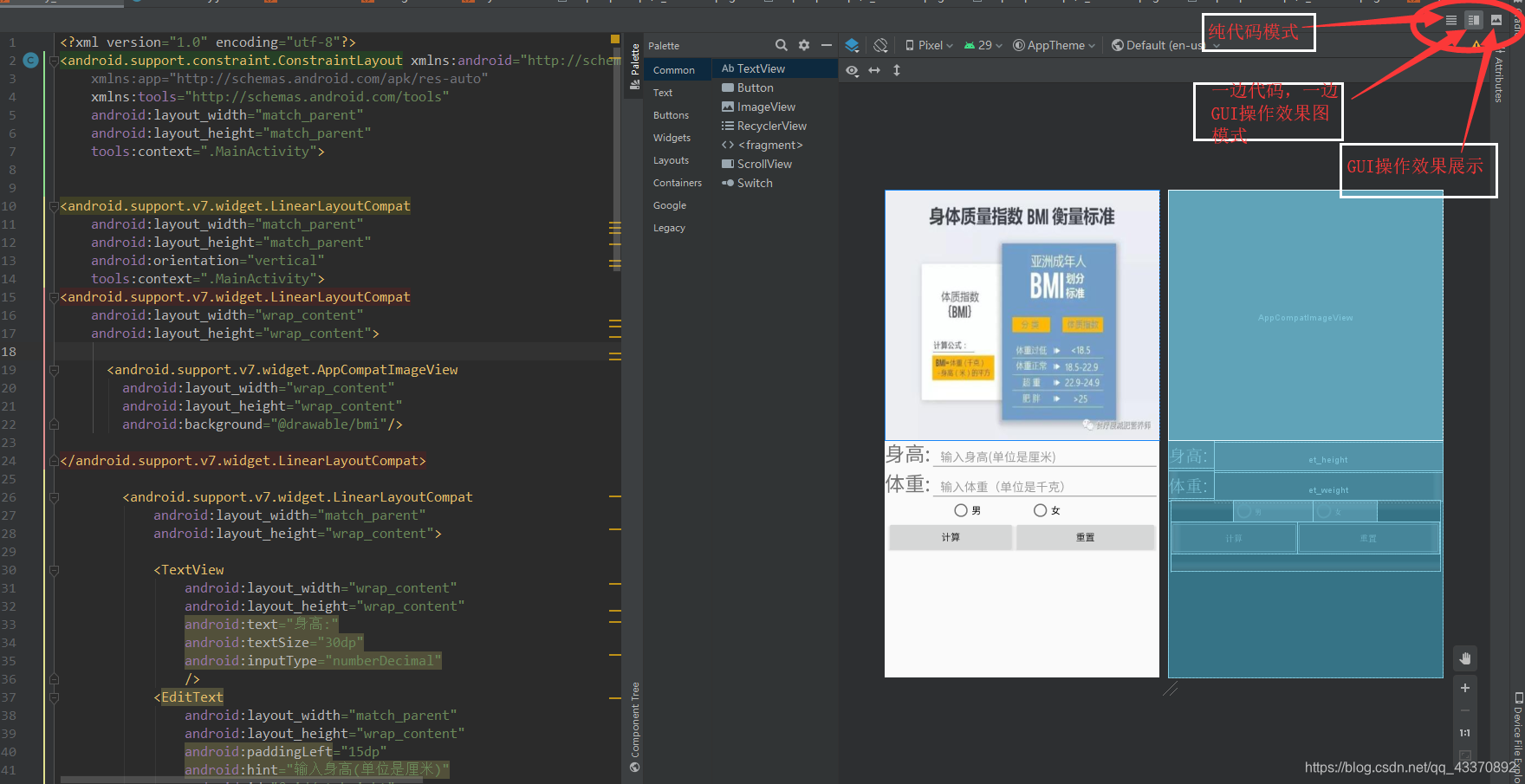Collapse the LinearLayoutCompat tag at line 10
Viewport: 1525px width, 784px height.
(x=54, y=206)
